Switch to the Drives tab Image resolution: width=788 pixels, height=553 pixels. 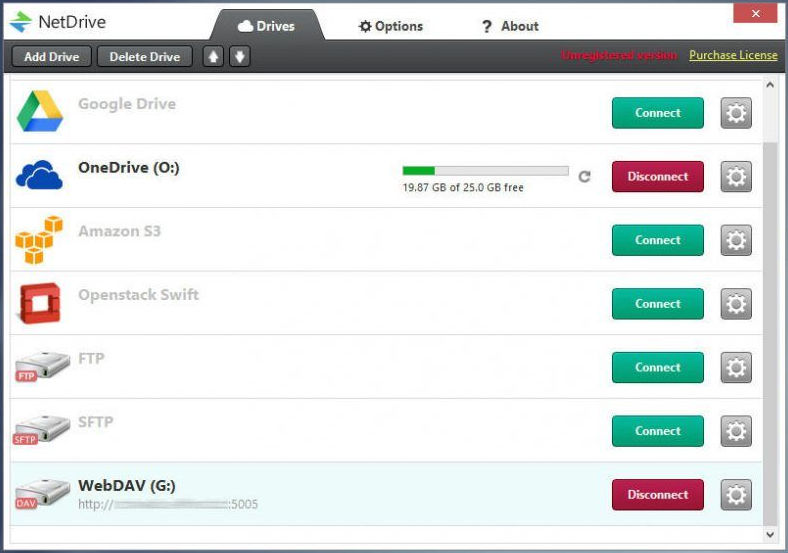pyautogui.click(x=267, y=26)
